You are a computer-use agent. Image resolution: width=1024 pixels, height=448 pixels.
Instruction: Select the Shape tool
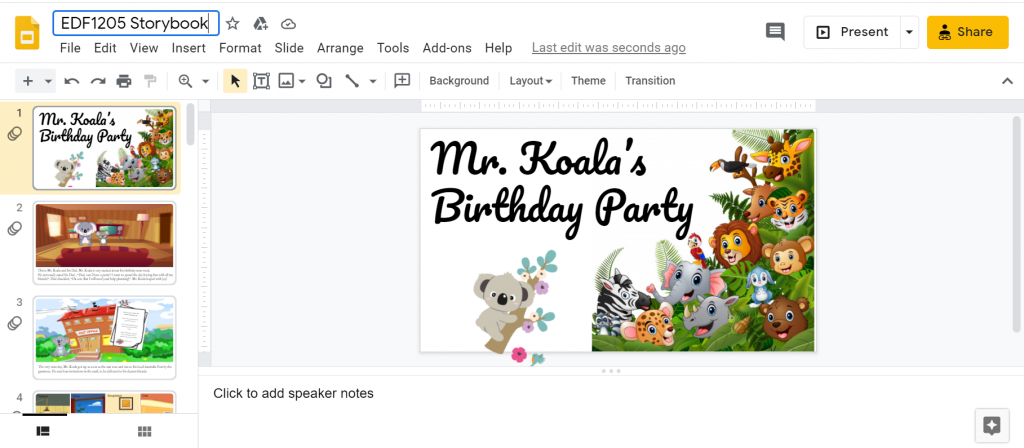click(324, 81)
